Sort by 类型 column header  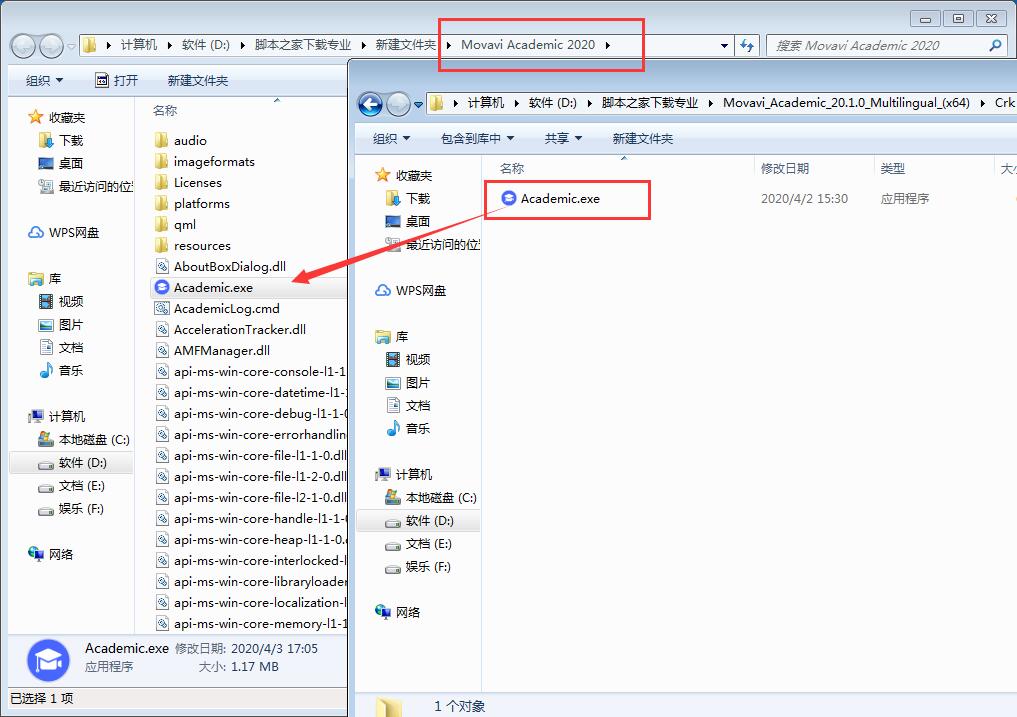[892, 169]
